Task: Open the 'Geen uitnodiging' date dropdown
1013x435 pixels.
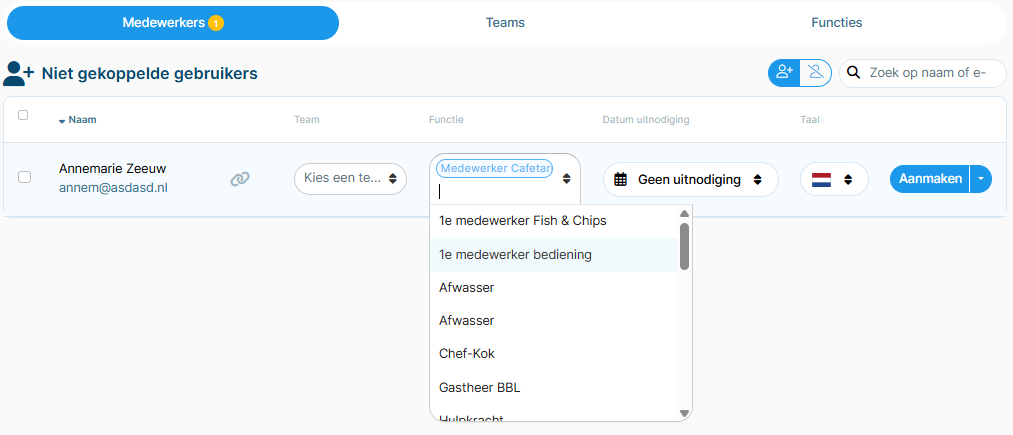Action: pos(691,180)
